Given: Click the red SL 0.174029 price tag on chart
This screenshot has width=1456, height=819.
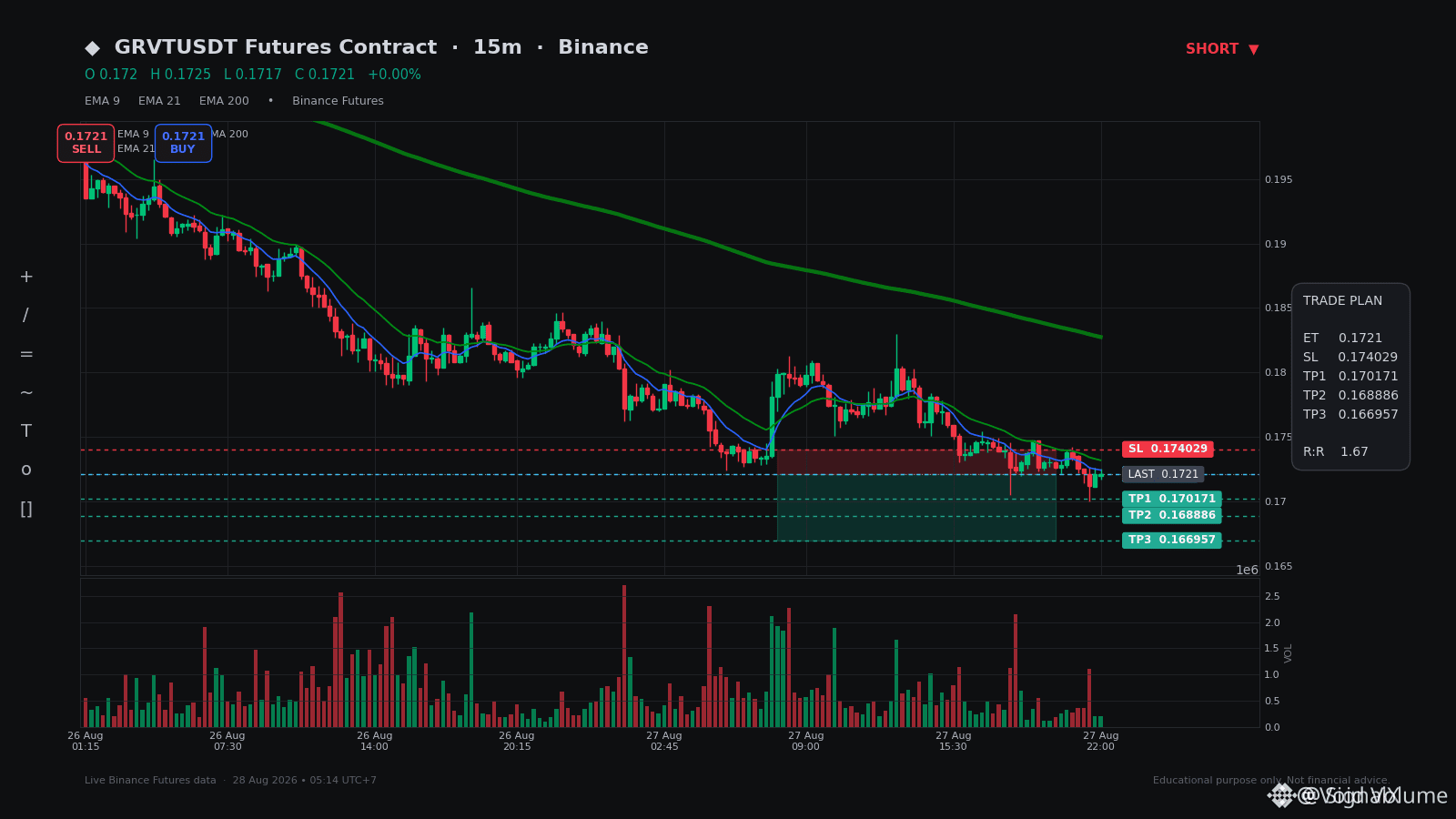Looking at the screenshot, I should [x=1168, y=450].
